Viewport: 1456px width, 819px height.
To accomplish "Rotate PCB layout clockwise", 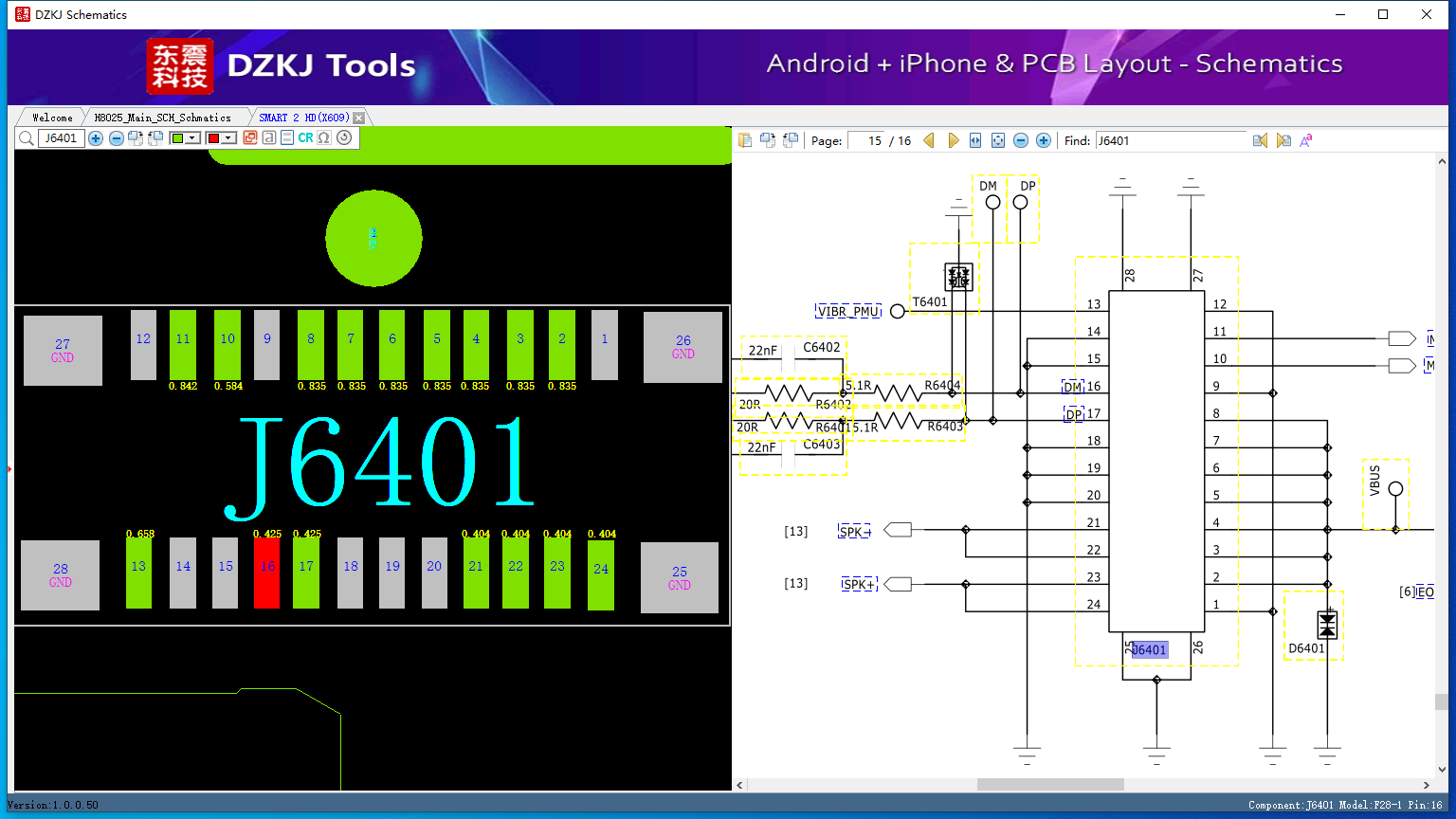I will pos(136,138).
